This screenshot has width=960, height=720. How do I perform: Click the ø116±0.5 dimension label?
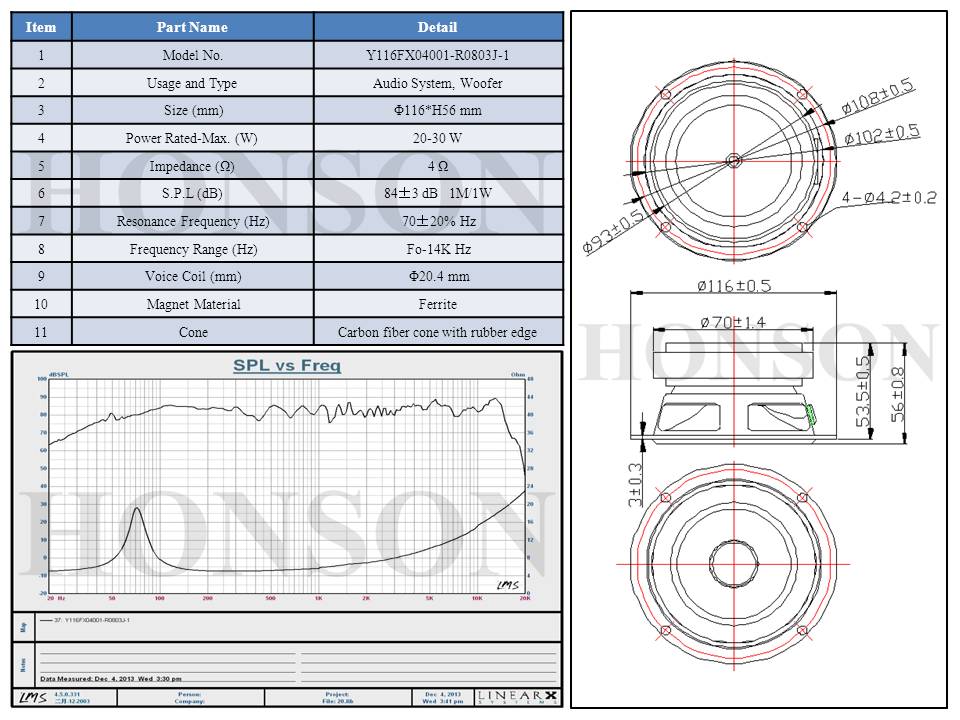tap(733, 286)
